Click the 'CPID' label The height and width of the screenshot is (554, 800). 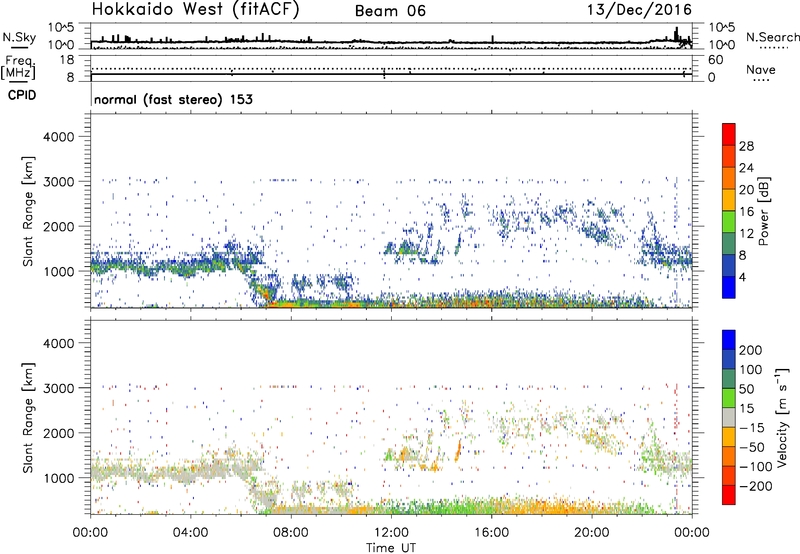tap(22, 95)
